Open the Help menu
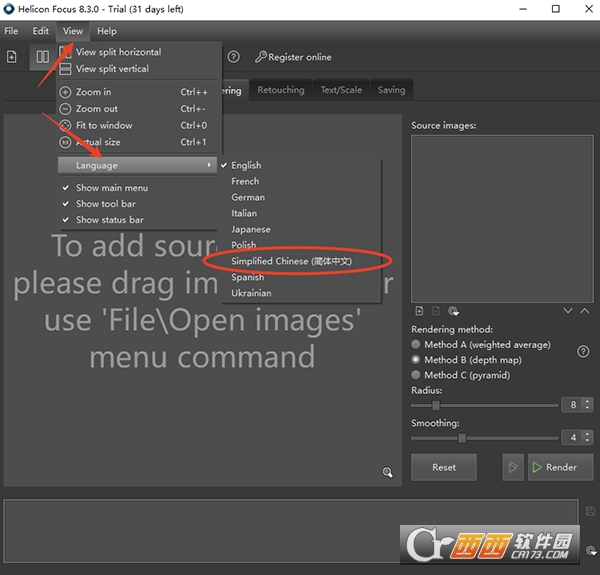This screenshot has height=575, width=600. pos(107,31)
